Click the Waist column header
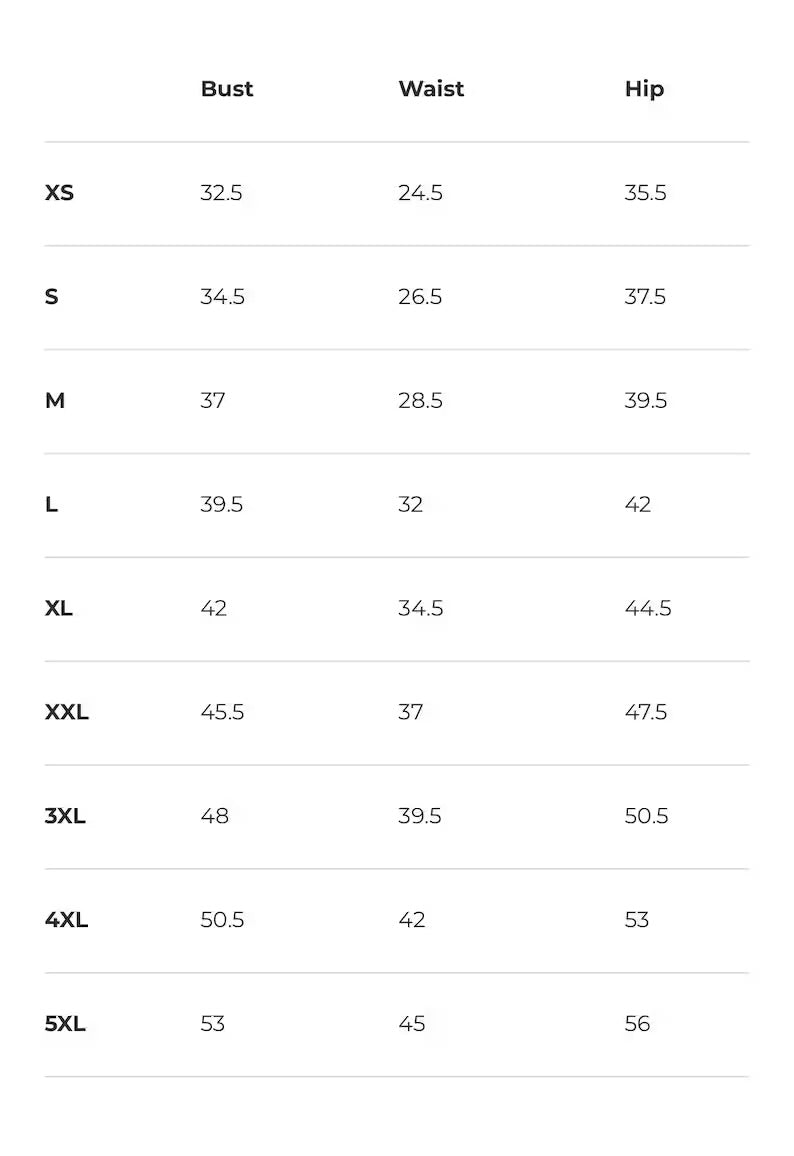The width and height of the screenshot is (794, 1156). point(431,89)
